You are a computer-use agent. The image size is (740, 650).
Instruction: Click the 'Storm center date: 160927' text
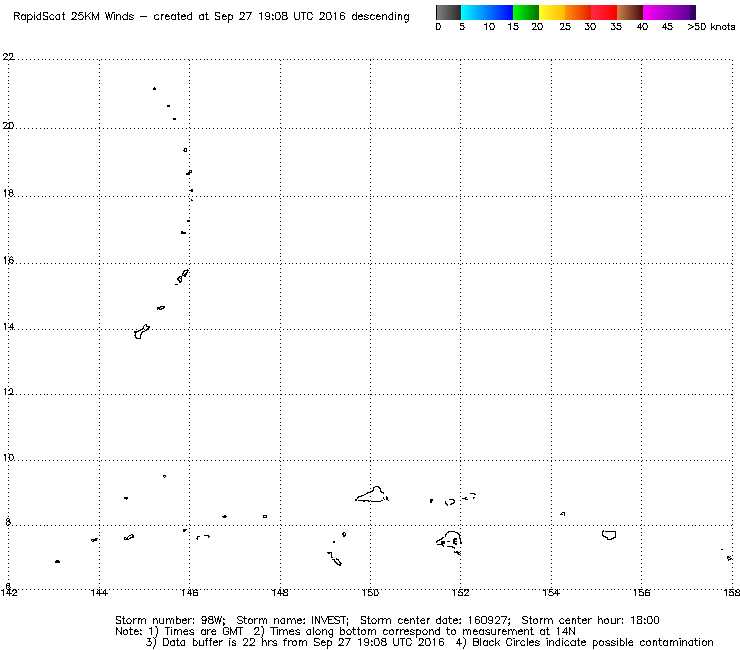435,620
